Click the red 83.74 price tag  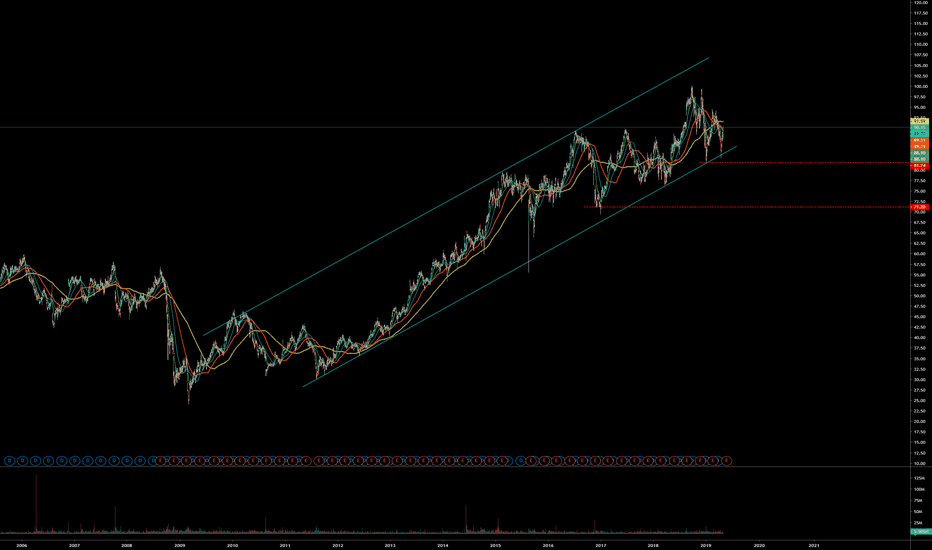(x=920, y=165)
